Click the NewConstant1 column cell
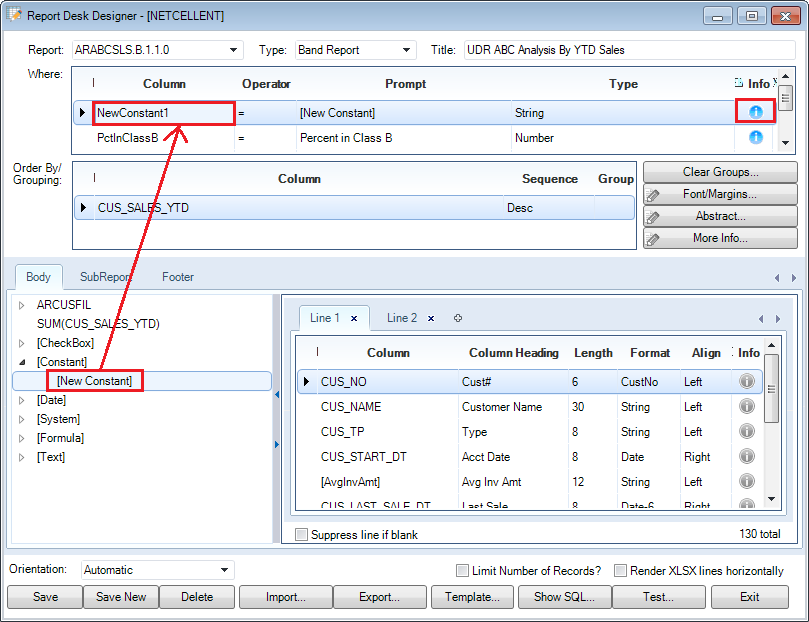The width and height of the screenshot is (809, 622). 164,112
